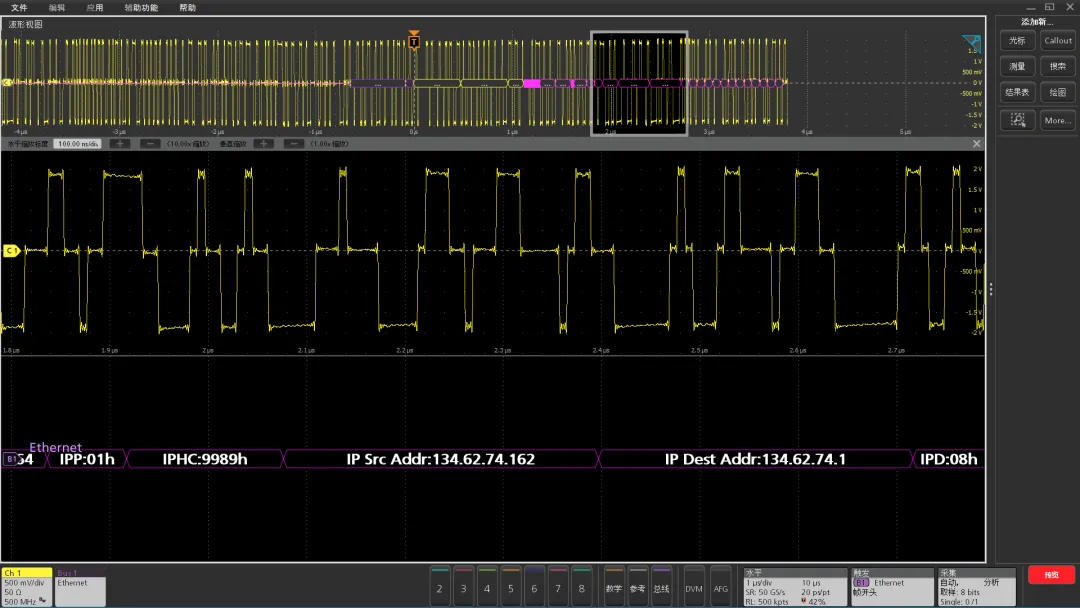Click the red preview button
The height and width of the screenshot is (608, 1080).
click(1051, 575)
